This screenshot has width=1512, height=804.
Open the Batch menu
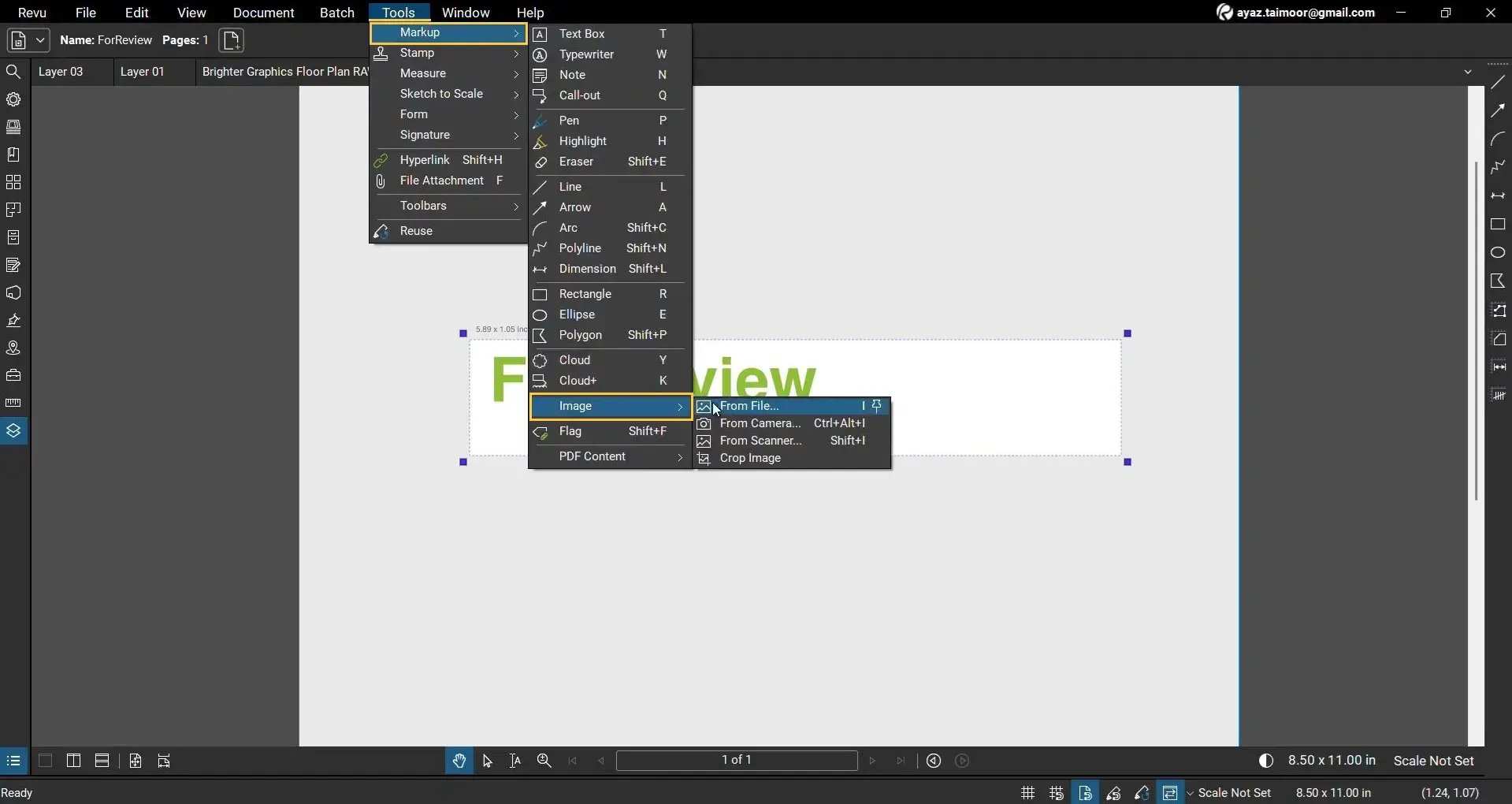coord(336,13)
